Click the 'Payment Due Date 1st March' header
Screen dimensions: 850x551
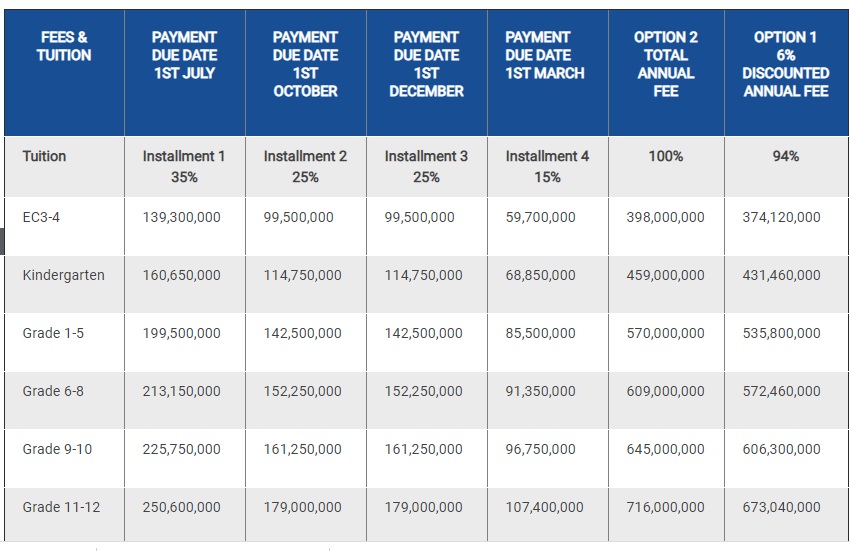click(545, 55)
